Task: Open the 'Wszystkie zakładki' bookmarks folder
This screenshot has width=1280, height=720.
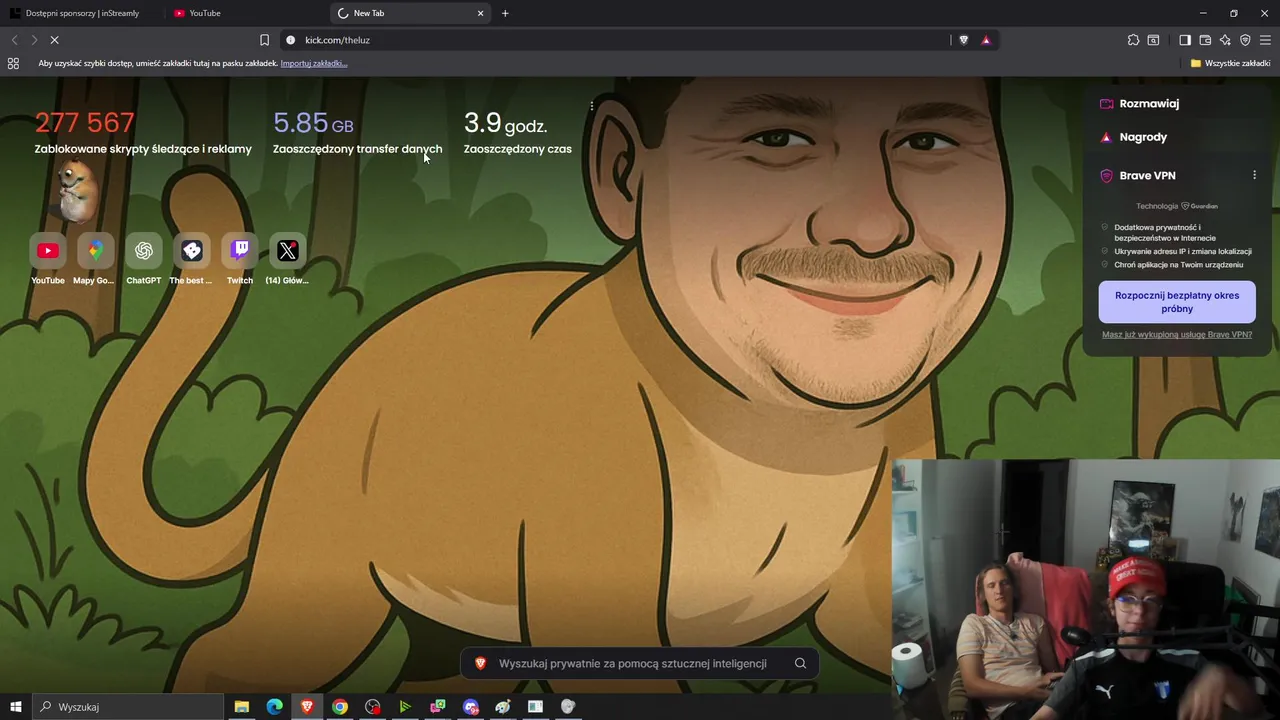Action: 1230,63
